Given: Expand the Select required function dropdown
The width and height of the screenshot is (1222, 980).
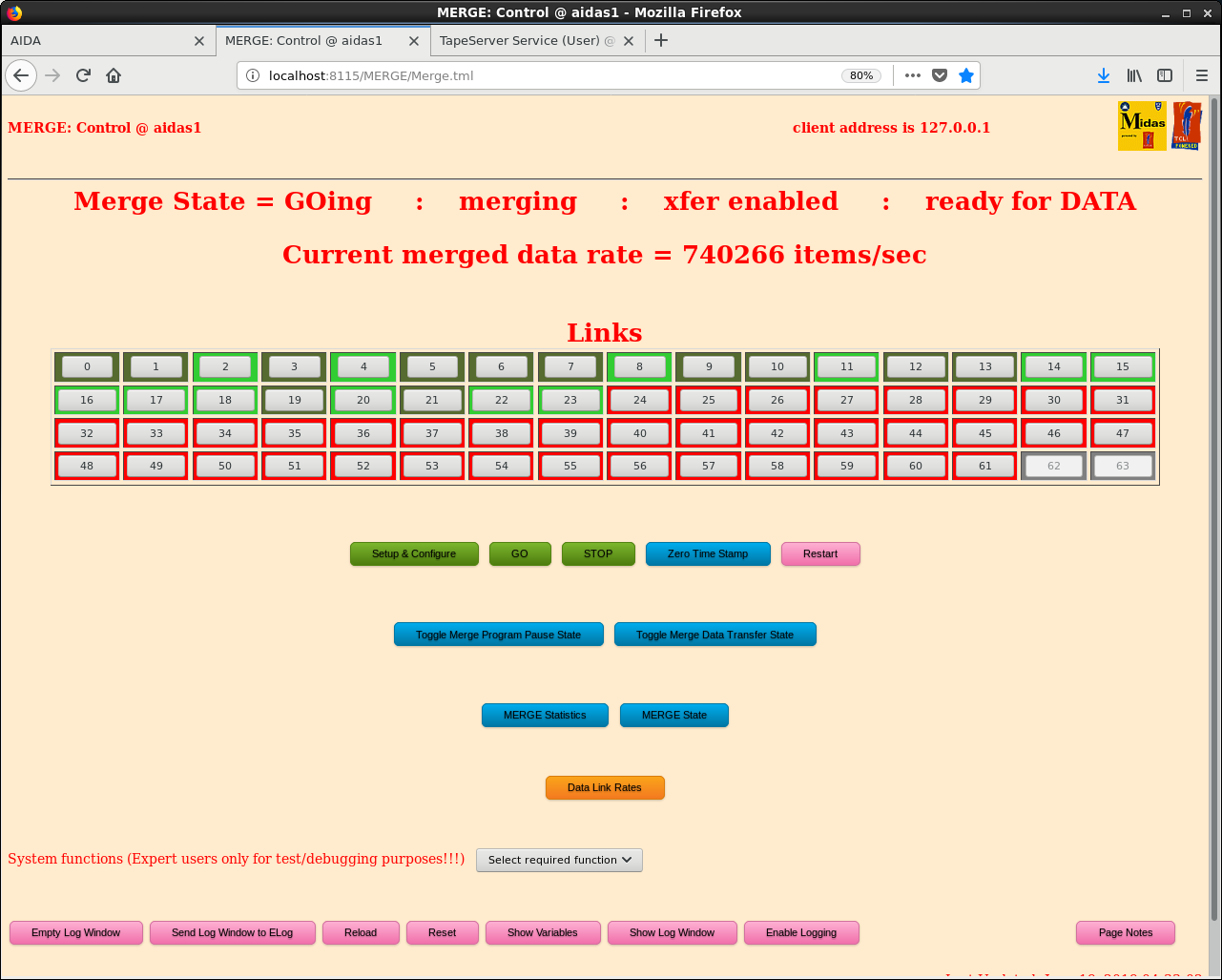Looking at the screenshot, I should (x=559, y=860).
